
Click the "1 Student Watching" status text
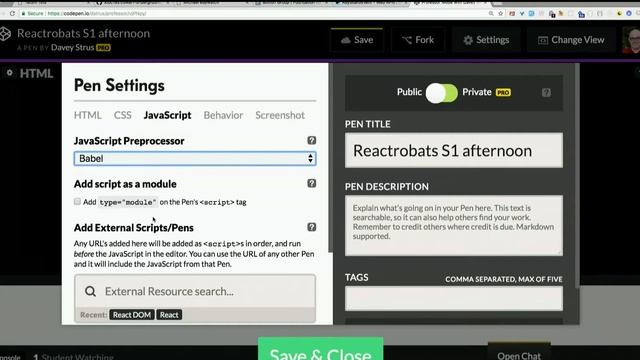coord(73,357)
